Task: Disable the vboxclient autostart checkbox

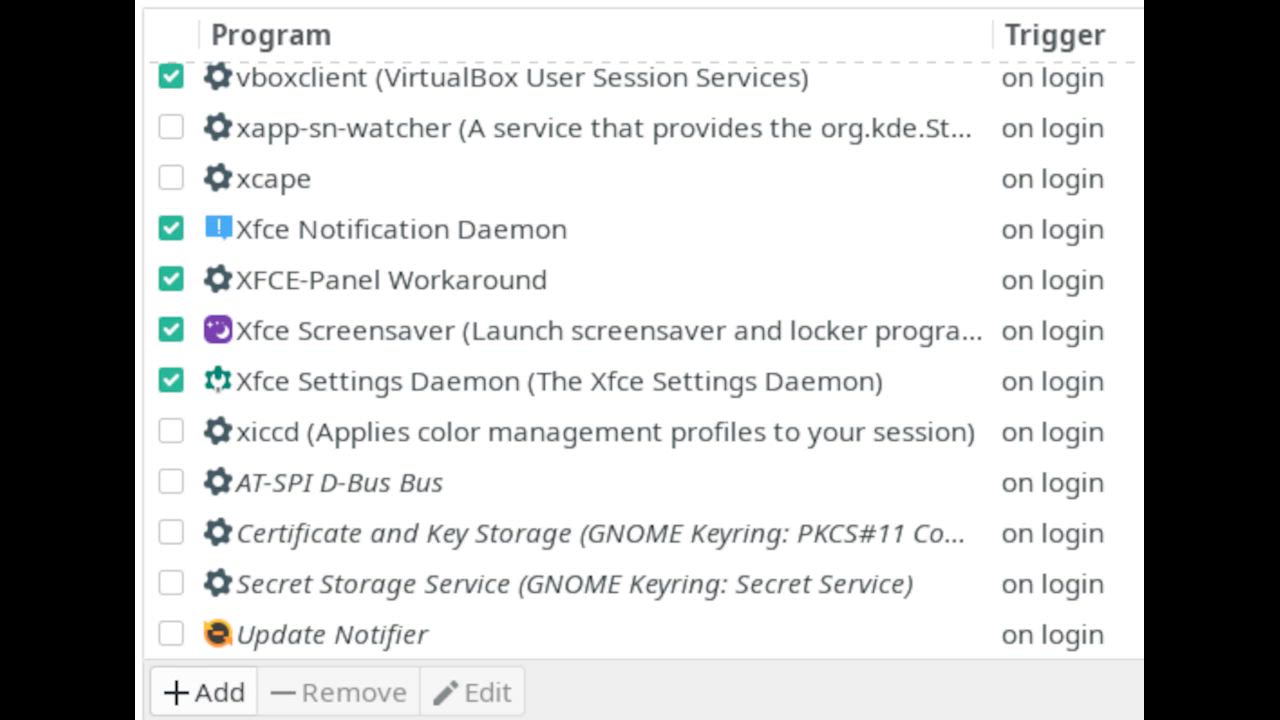Action: [x=171, y=77]
